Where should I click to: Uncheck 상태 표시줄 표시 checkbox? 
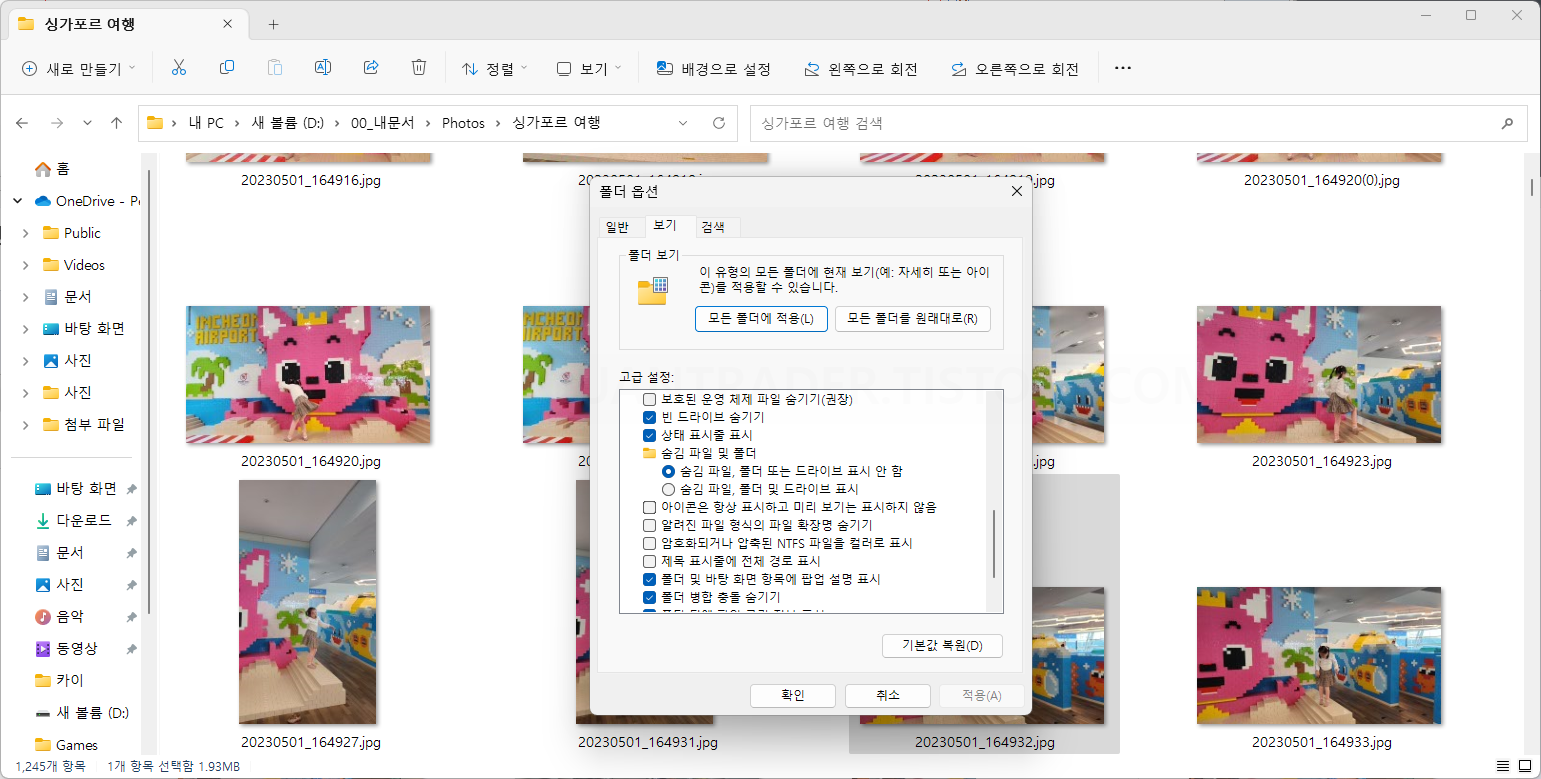(649, 435)
